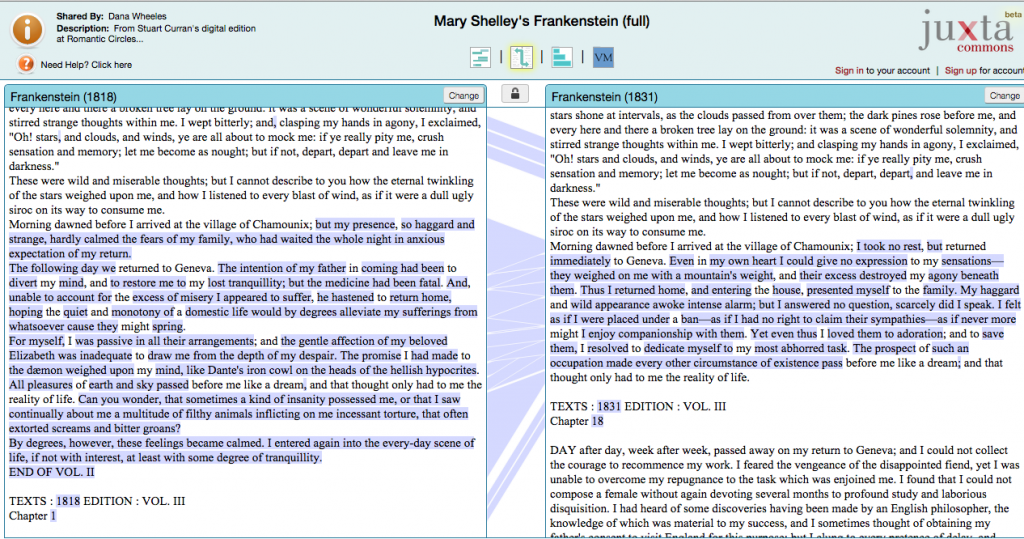The height and width of the screenshot is (539, 1024).
Task: Click the description 'From Stuart Curran's digital edition'
Action: click(x=185, y=28)
